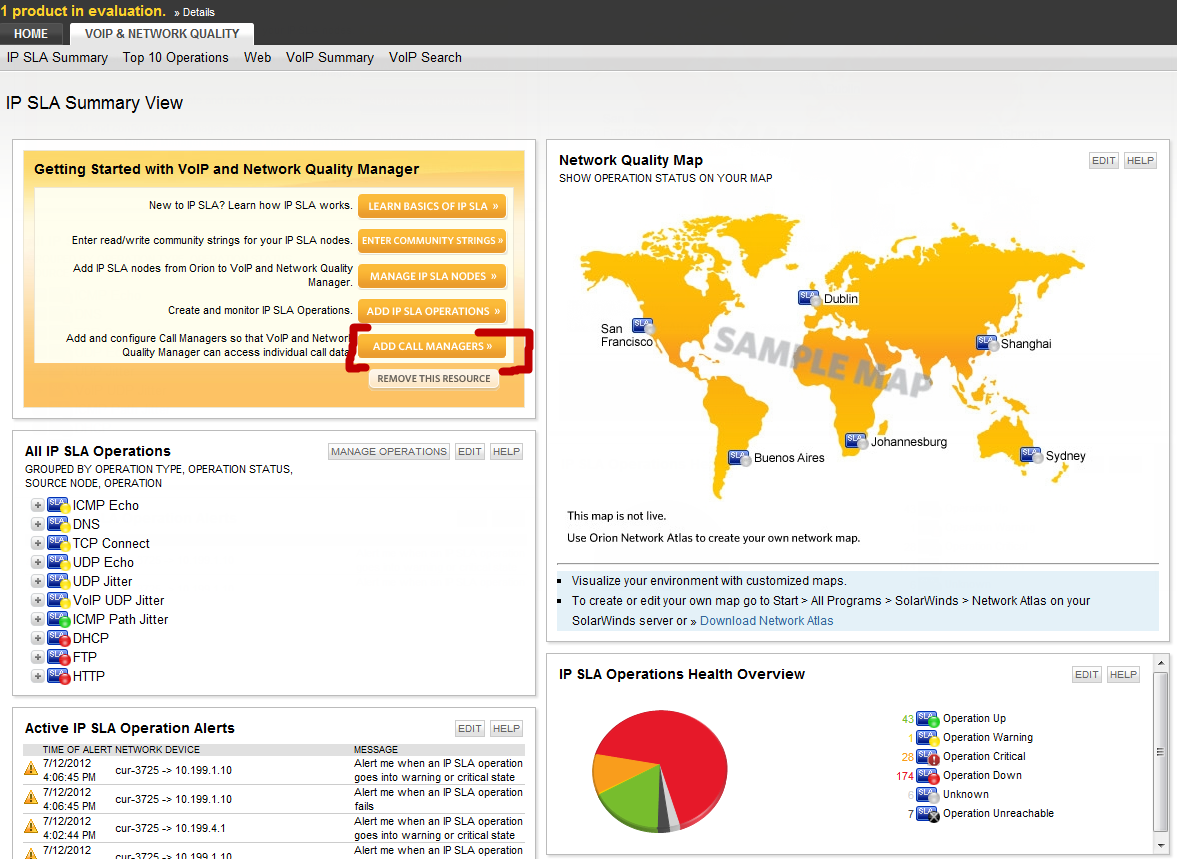The height and width of the screenshot is (859, 1177).
Task: Edit the All IP SLA Operations resource
Action: [470, 451]
